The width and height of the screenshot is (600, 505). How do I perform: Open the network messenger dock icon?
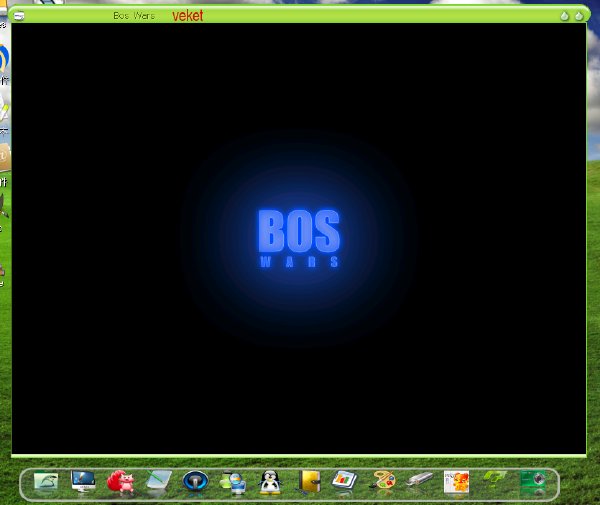pos(233,482)
